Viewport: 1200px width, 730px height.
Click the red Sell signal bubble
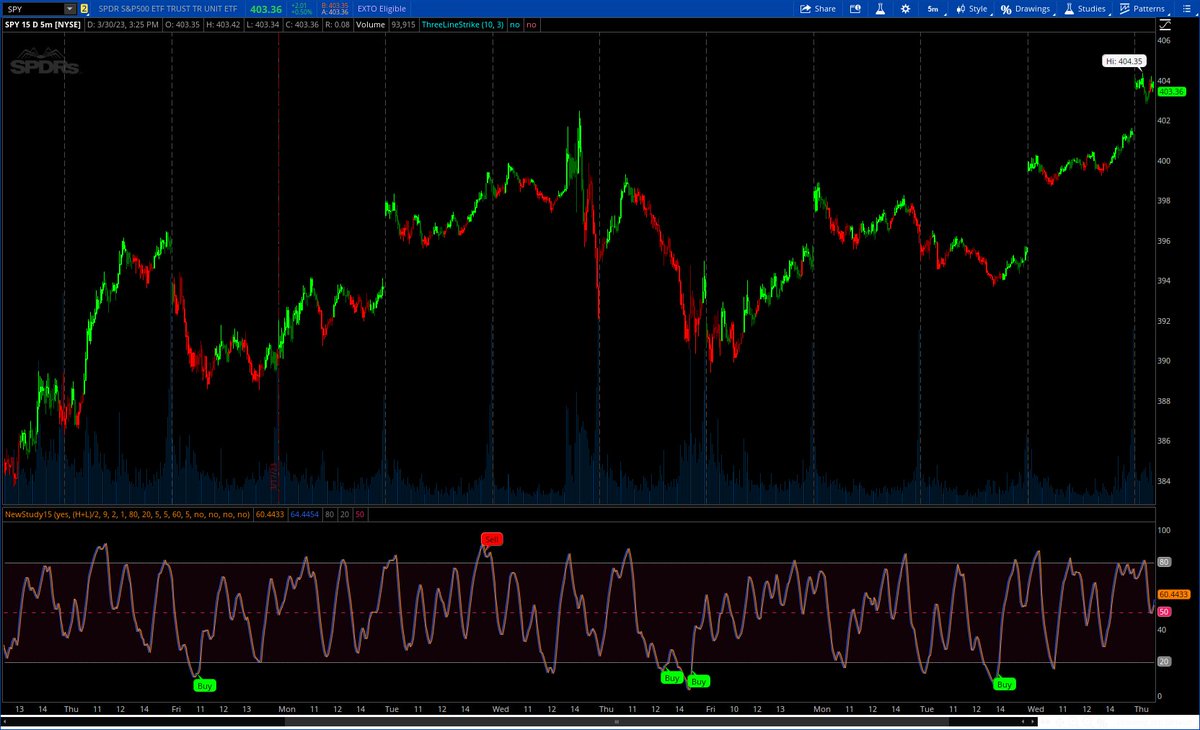point(490,539)
